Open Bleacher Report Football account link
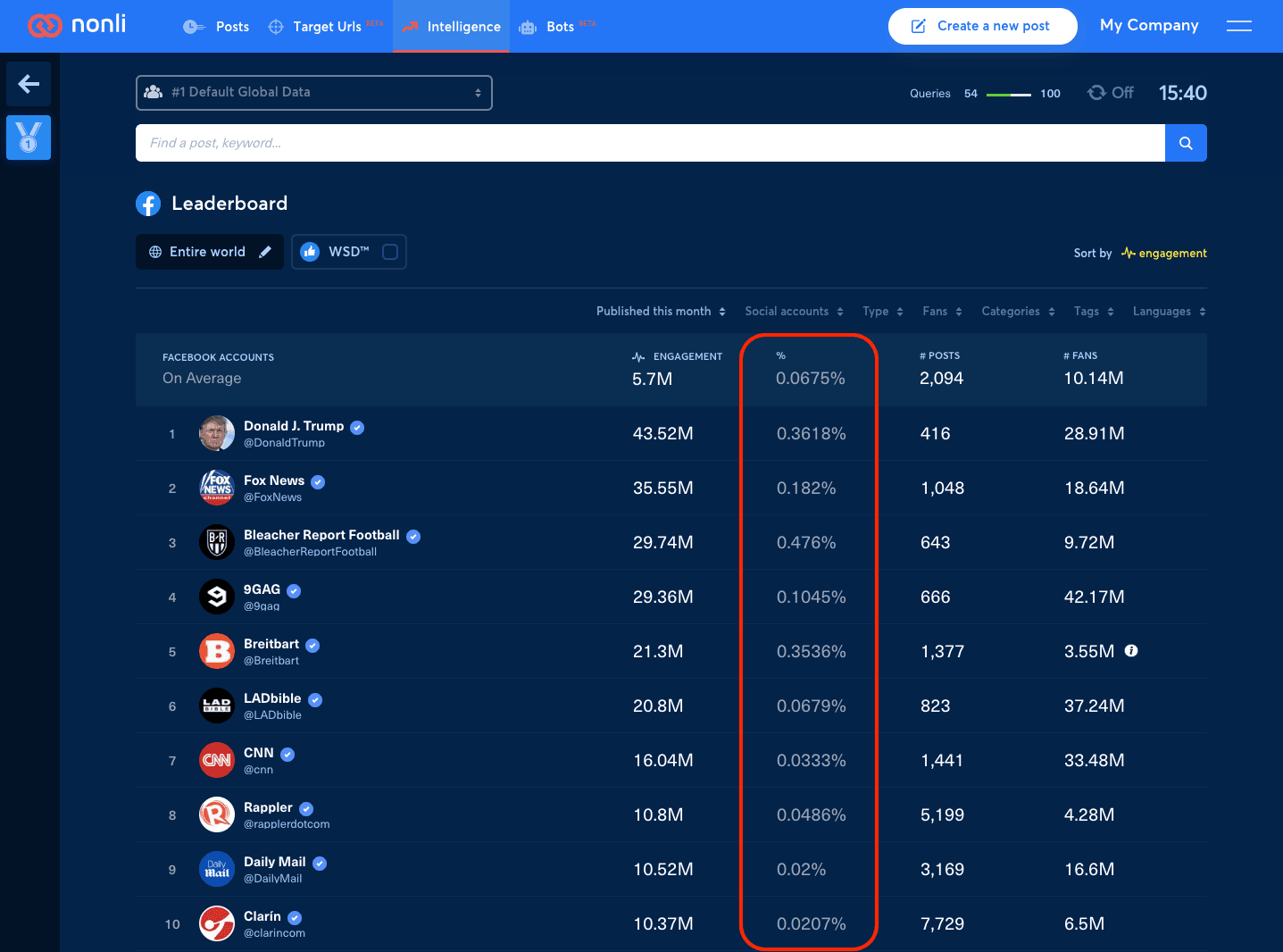The image size is (1283, 952). [x=321, y=535]
